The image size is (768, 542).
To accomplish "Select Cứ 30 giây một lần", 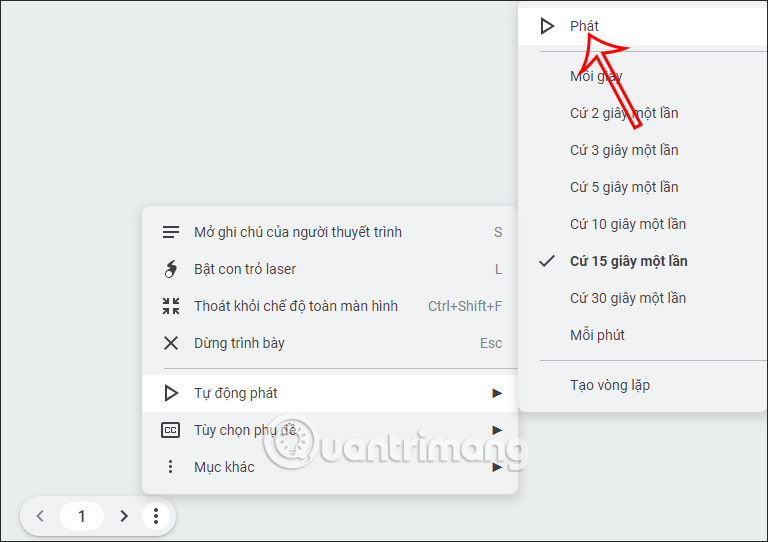I will click(643, 298).
